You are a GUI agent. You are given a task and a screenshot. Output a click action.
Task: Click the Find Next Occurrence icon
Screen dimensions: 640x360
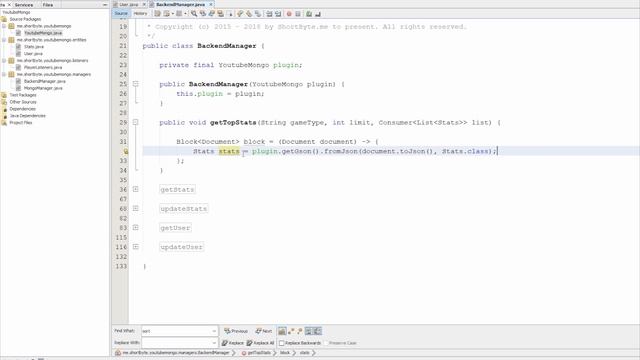click(212, 13)
